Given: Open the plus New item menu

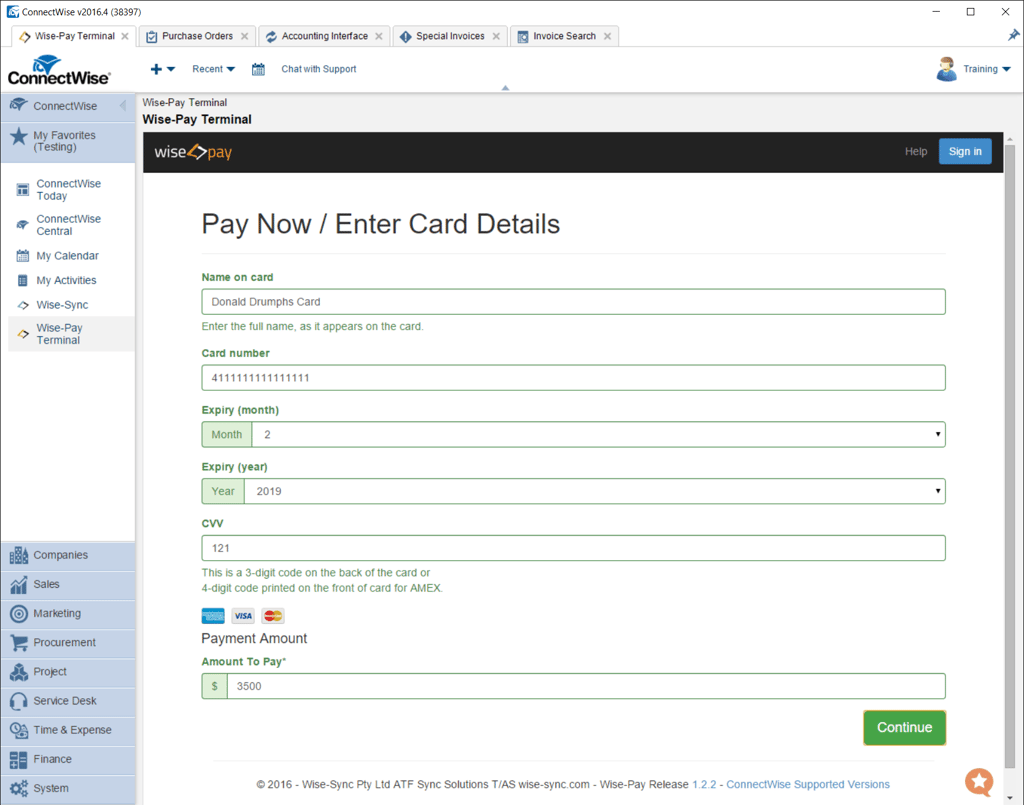Looking at the screenshot, I should pos(162,69).
